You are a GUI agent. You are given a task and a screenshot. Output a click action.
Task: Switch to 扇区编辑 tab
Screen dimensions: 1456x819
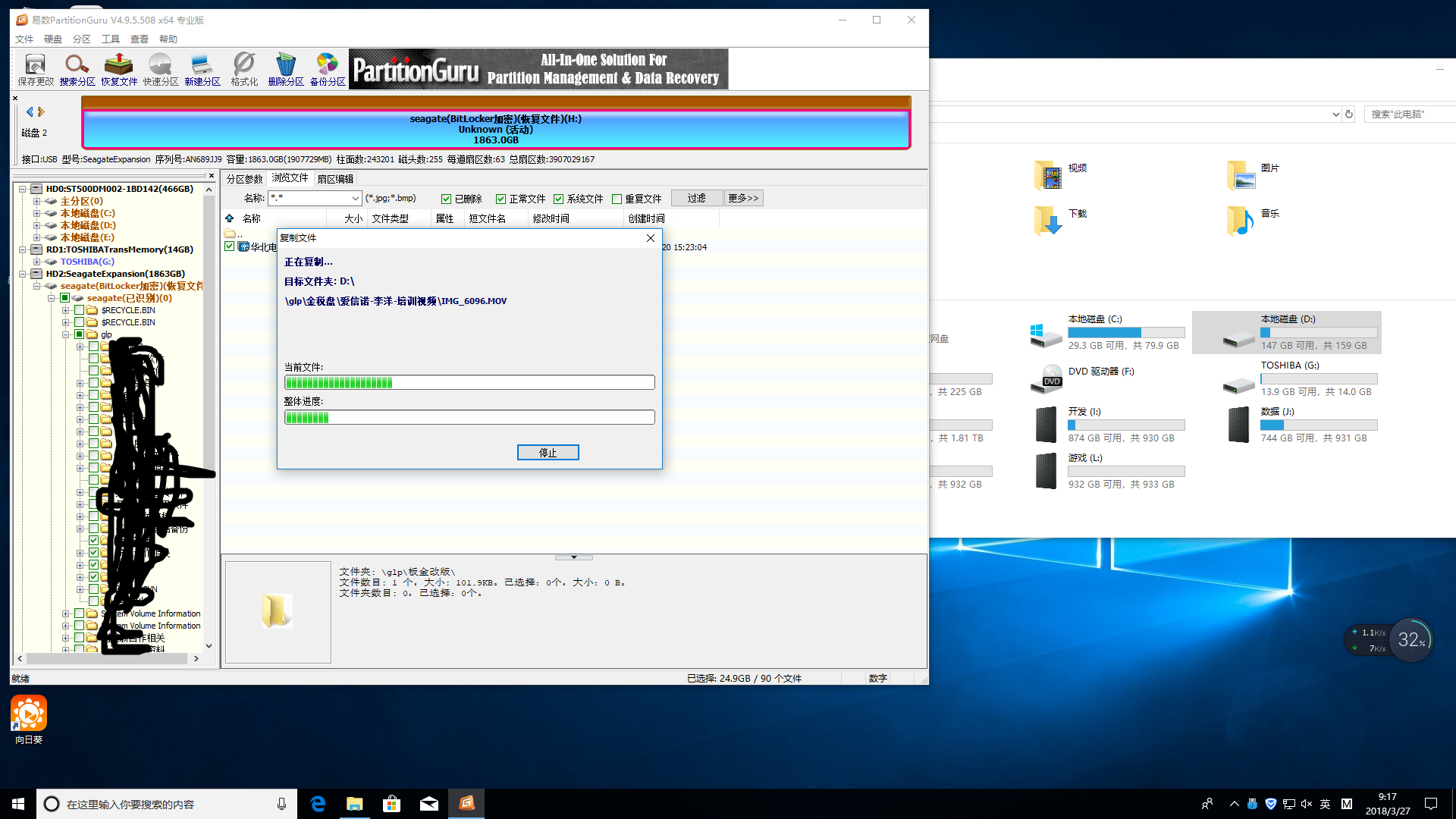pos(335,179)
